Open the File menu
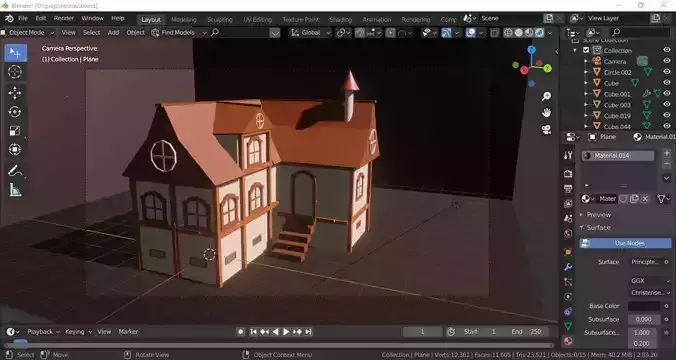Screen dimensions: 676x360 tap(23, 19)
